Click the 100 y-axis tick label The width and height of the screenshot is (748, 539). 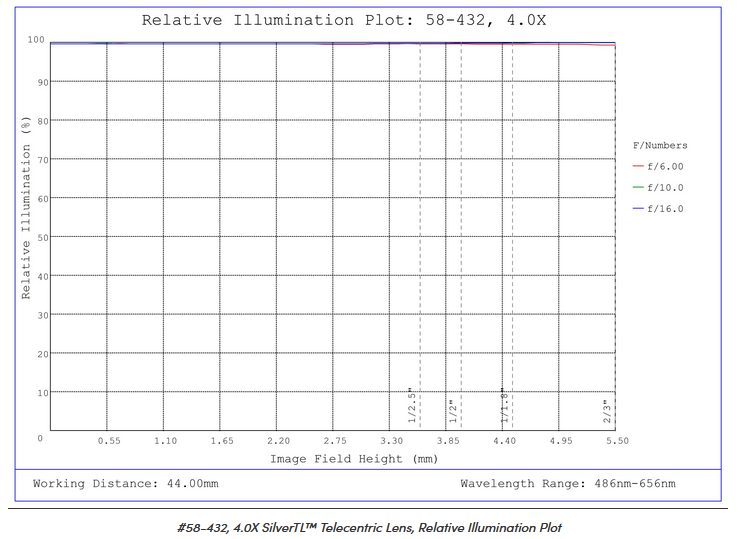(36, 41)
